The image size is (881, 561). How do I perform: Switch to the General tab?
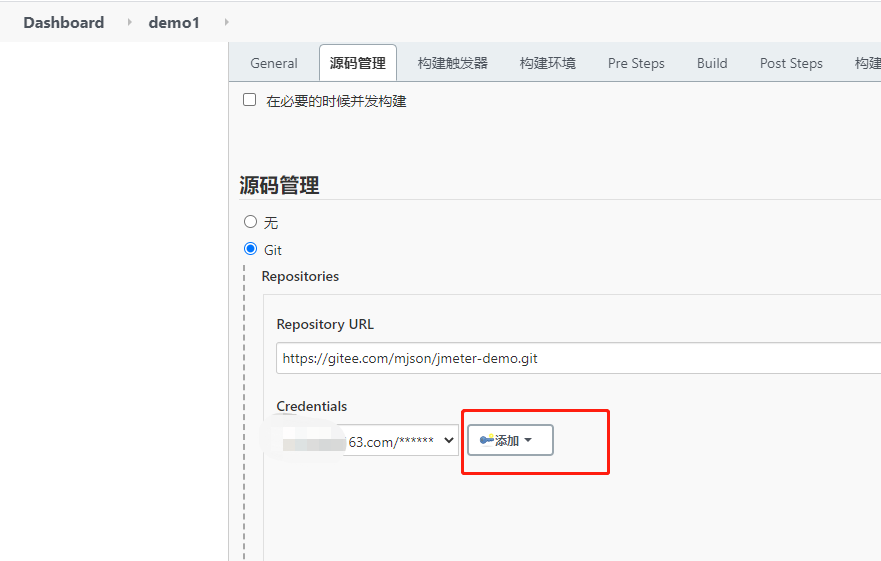pos(274,63)
